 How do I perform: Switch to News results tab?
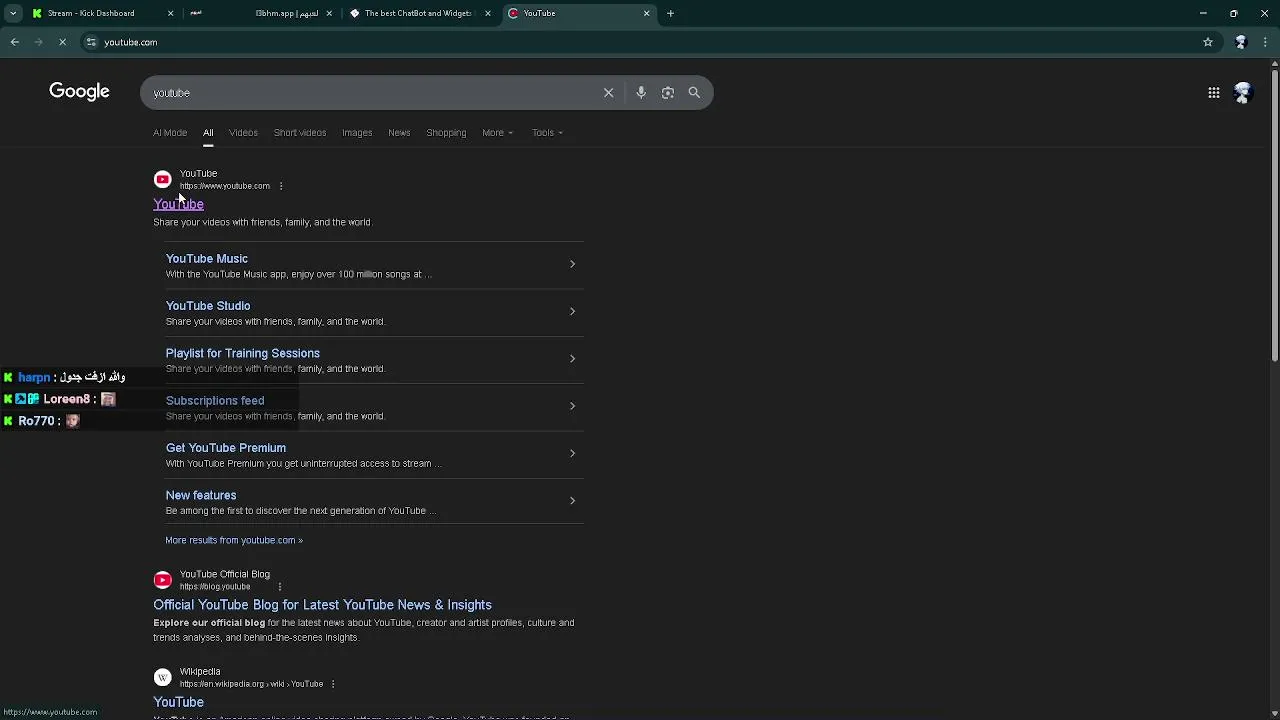(x=399, y=132)
